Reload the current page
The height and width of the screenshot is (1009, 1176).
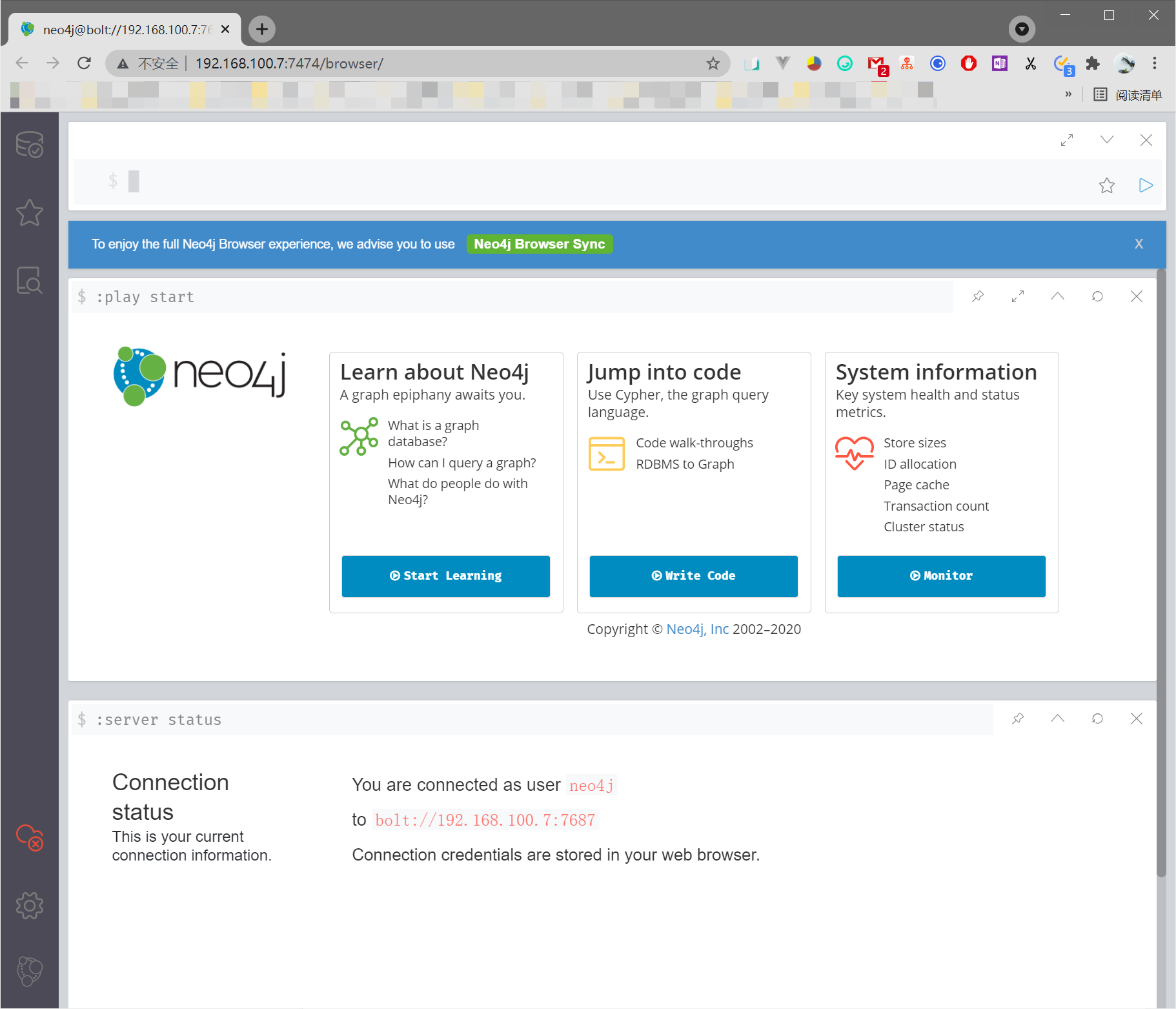84,63
